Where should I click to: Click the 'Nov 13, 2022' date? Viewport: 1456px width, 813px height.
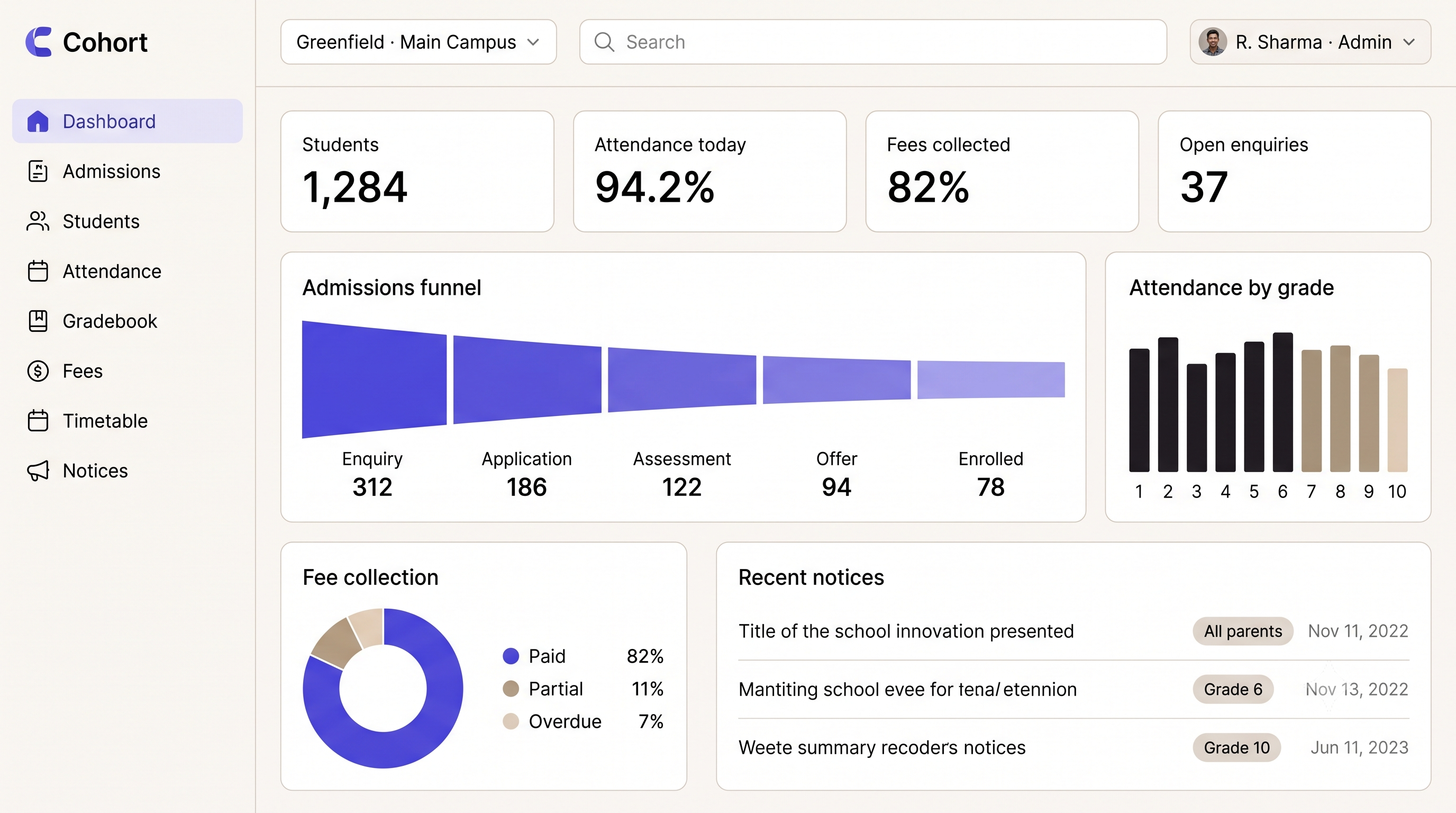pyautogui.click(x=1357, y=689)
